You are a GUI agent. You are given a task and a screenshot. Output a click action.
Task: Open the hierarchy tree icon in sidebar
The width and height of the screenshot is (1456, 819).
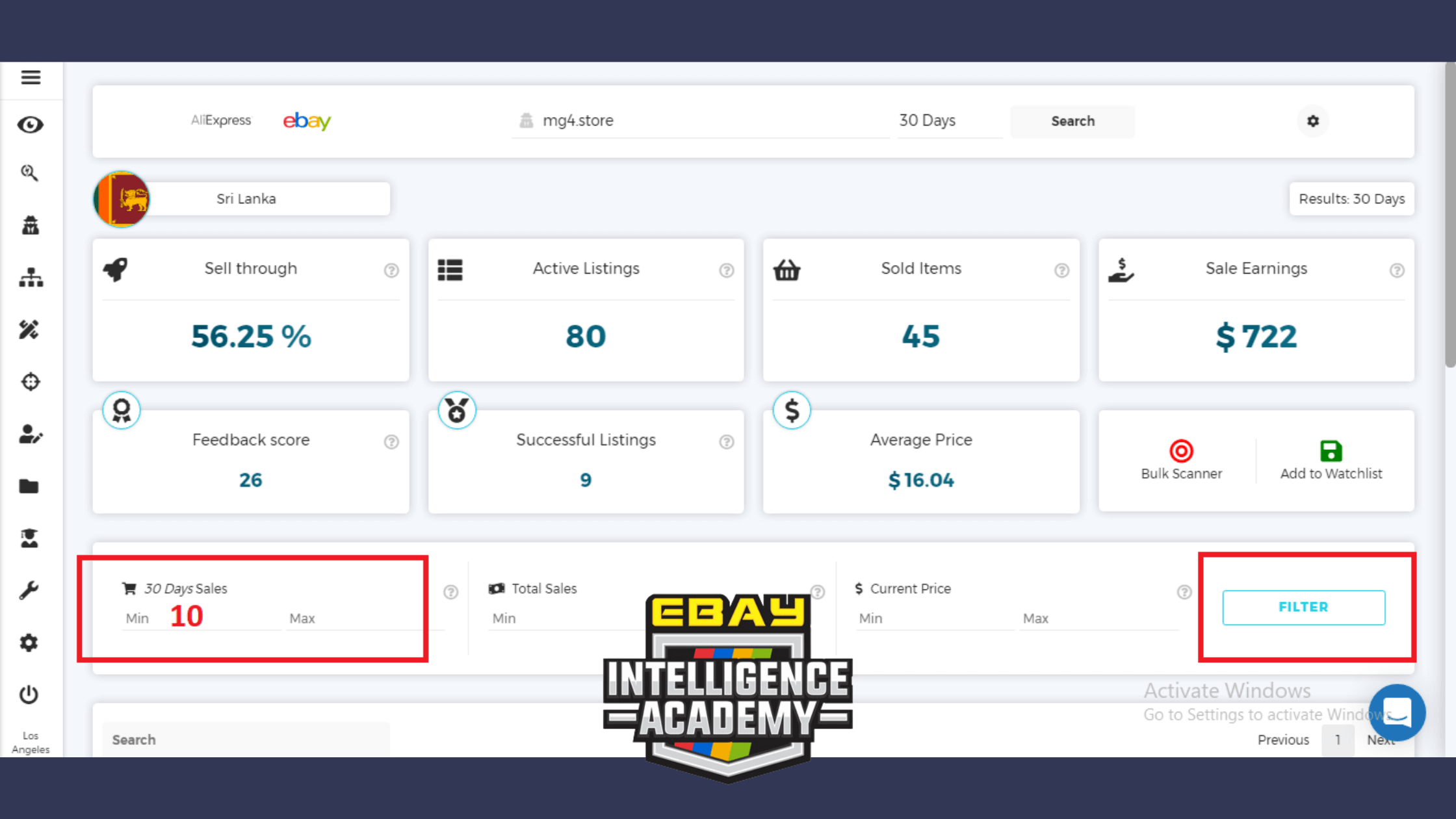31,278
